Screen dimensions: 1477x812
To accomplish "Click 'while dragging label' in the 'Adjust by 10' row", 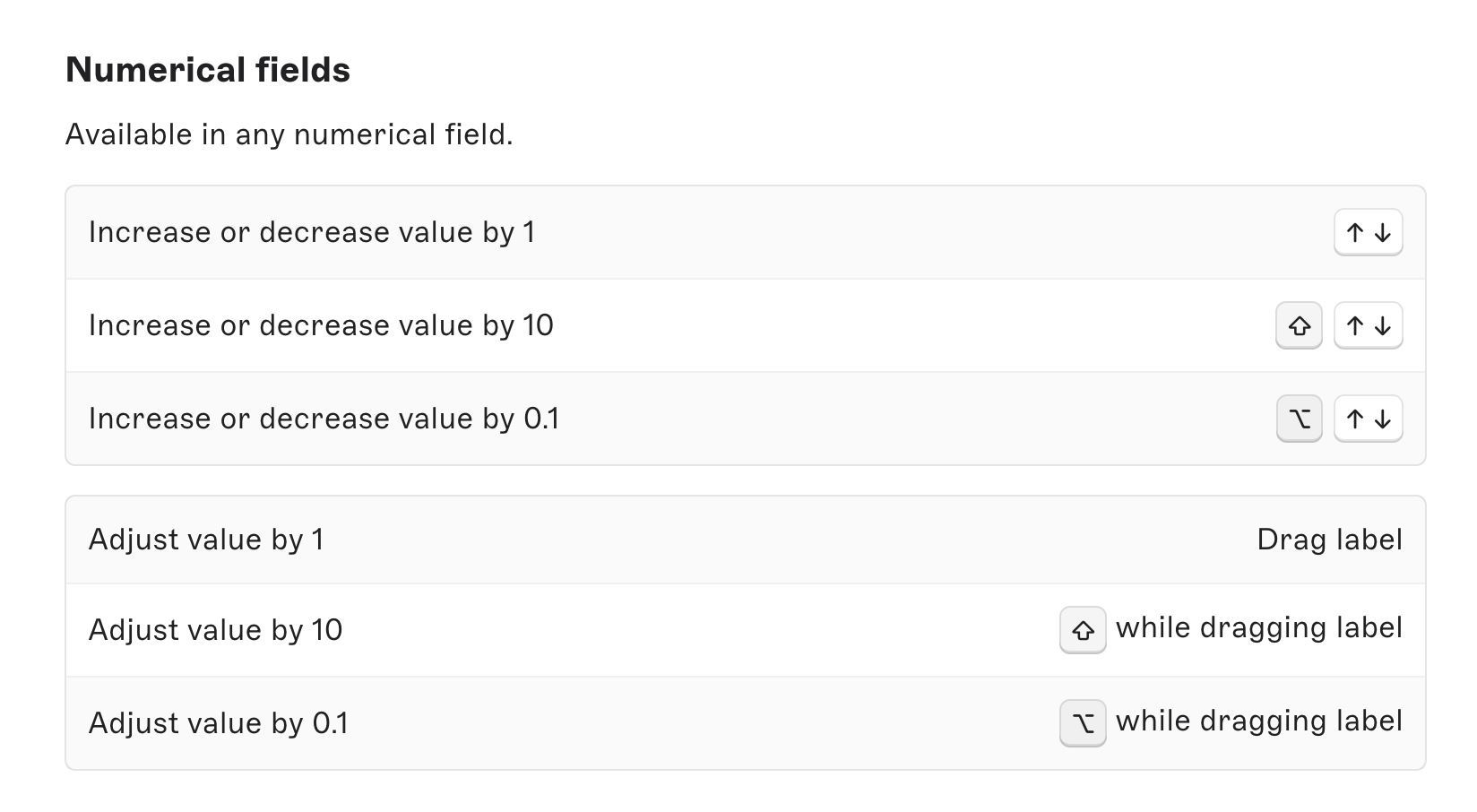I will coord(1258,628).
